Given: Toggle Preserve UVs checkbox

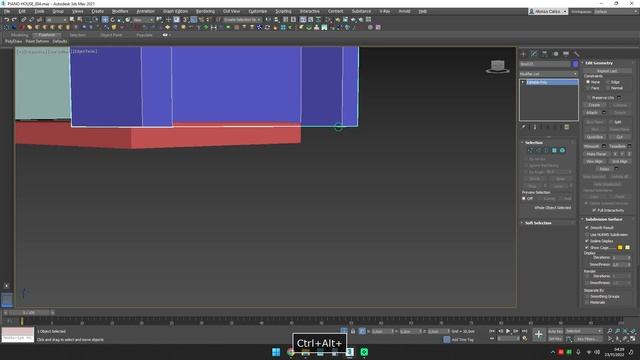Looking at the screenshot, I should 589,98.
